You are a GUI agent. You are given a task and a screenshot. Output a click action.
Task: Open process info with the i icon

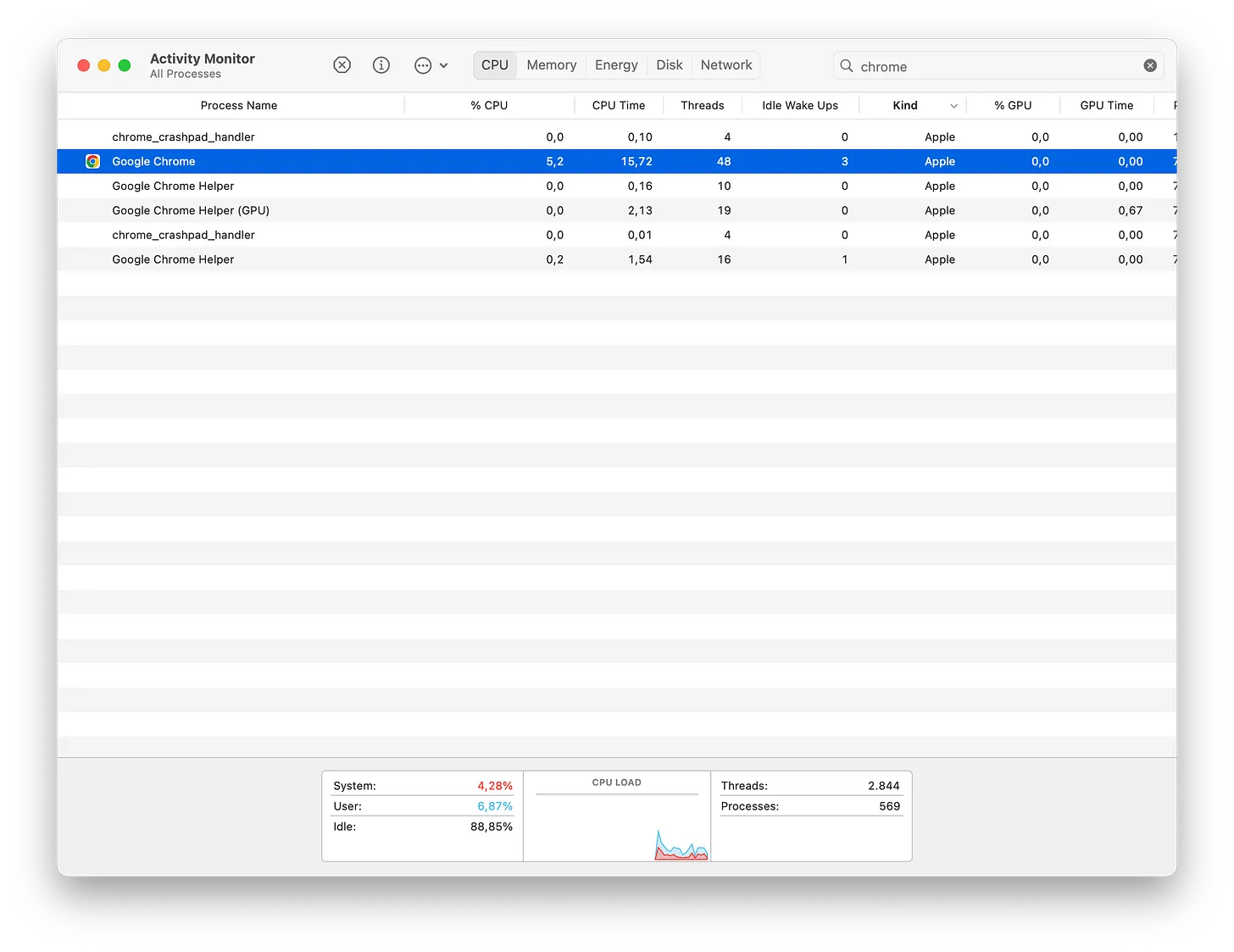(381, 65)
